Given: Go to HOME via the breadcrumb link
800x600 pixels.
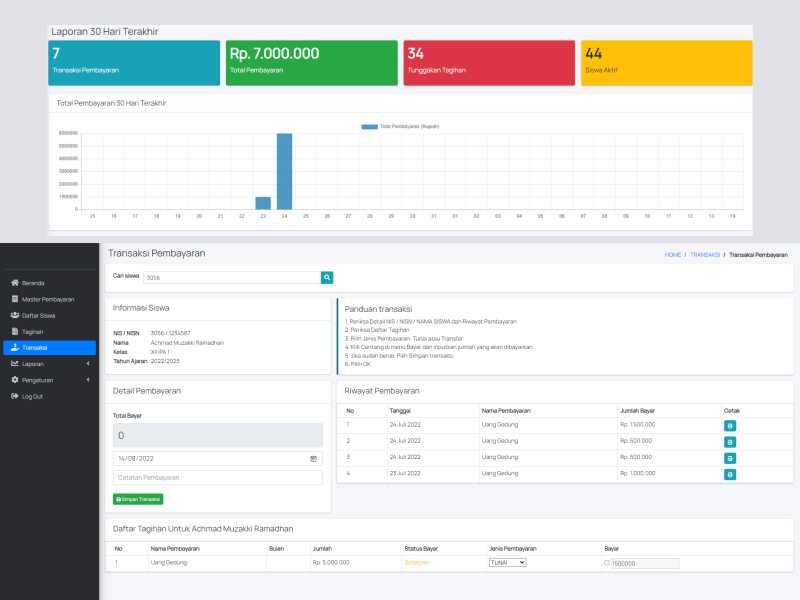Looking at the screenshot, I should pyautogui.click(x=673, y=255).
